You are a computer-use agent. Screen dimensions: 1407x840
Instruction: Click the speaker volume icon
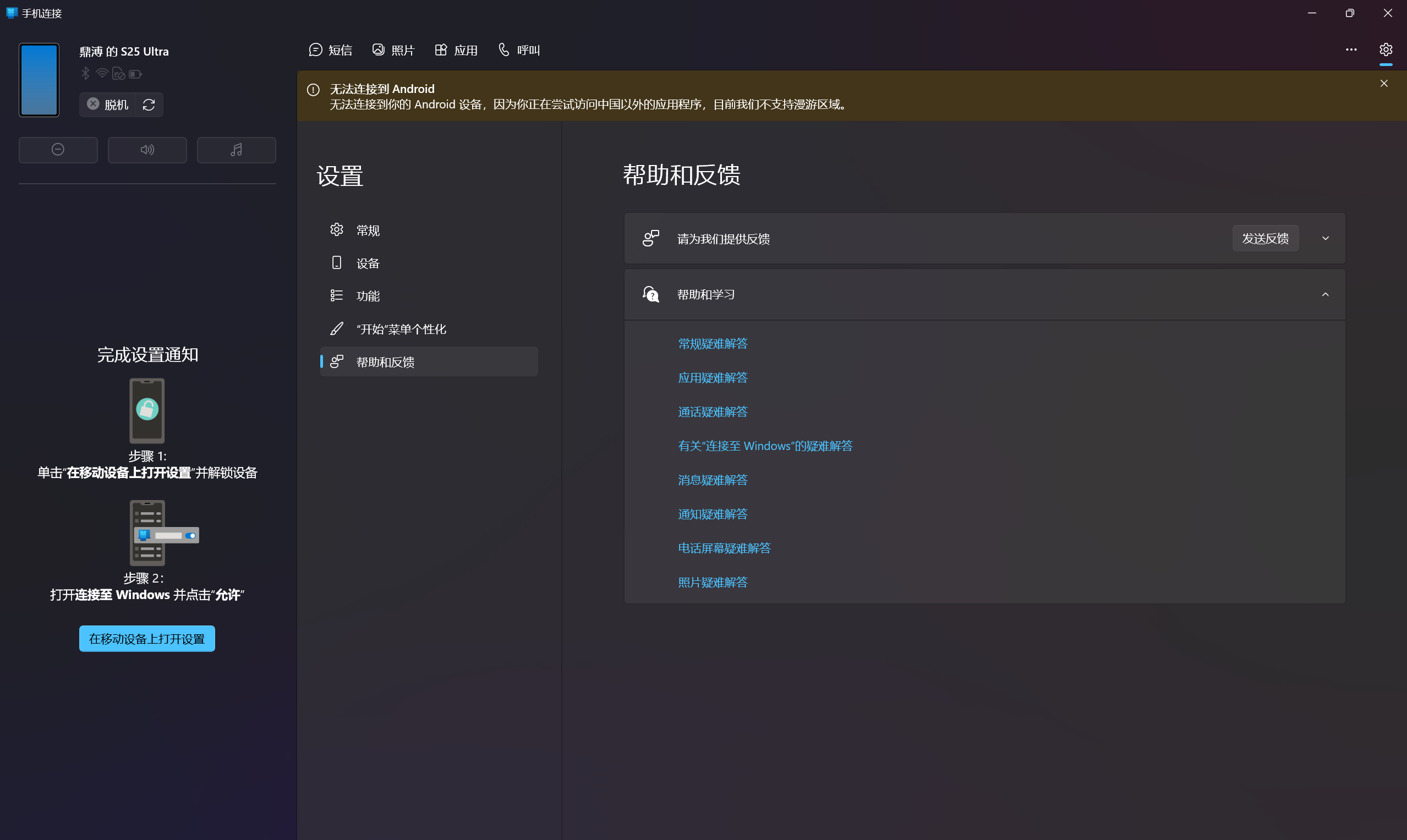click(x=147, y=150)
